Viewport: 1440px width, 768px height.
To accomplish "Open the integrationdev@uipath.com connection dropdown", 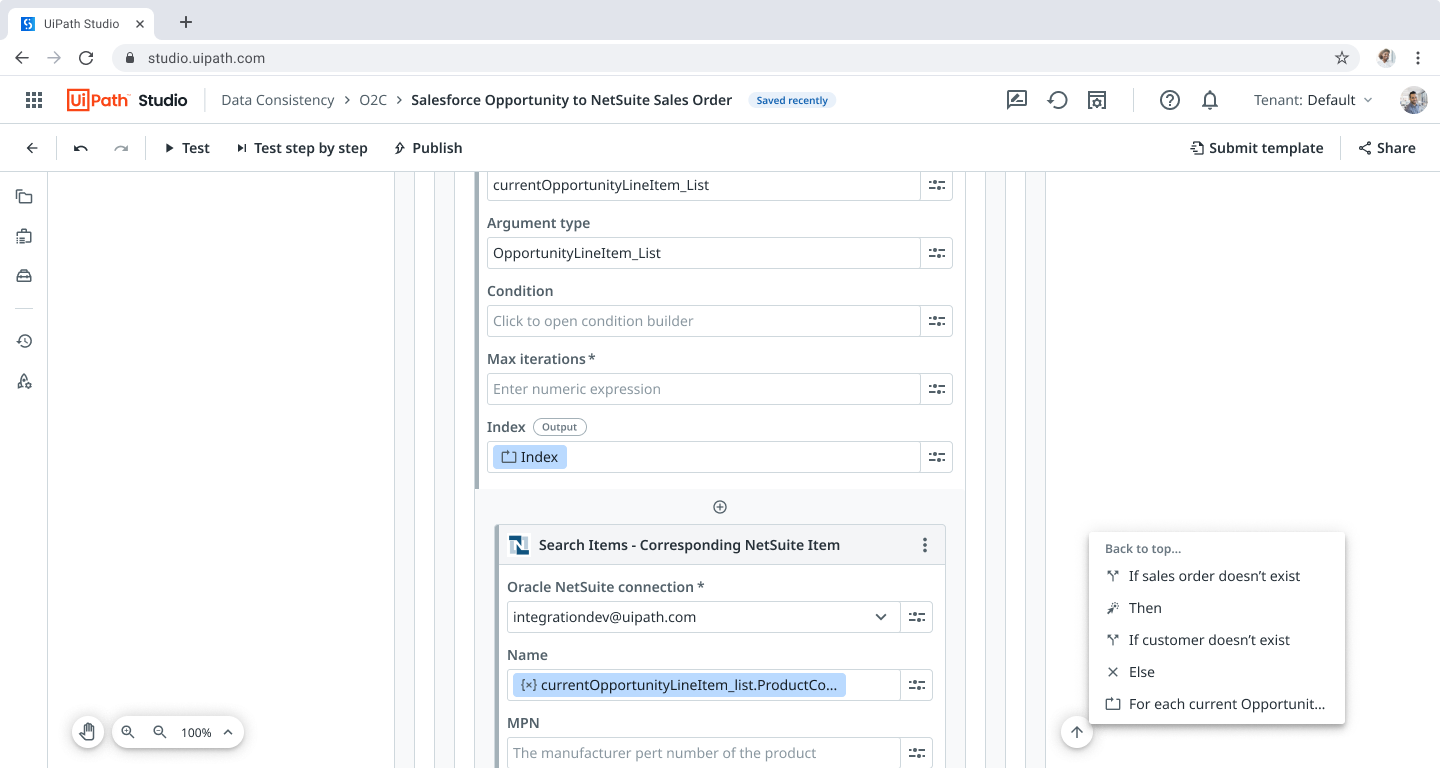I will [x=704, y=617].
